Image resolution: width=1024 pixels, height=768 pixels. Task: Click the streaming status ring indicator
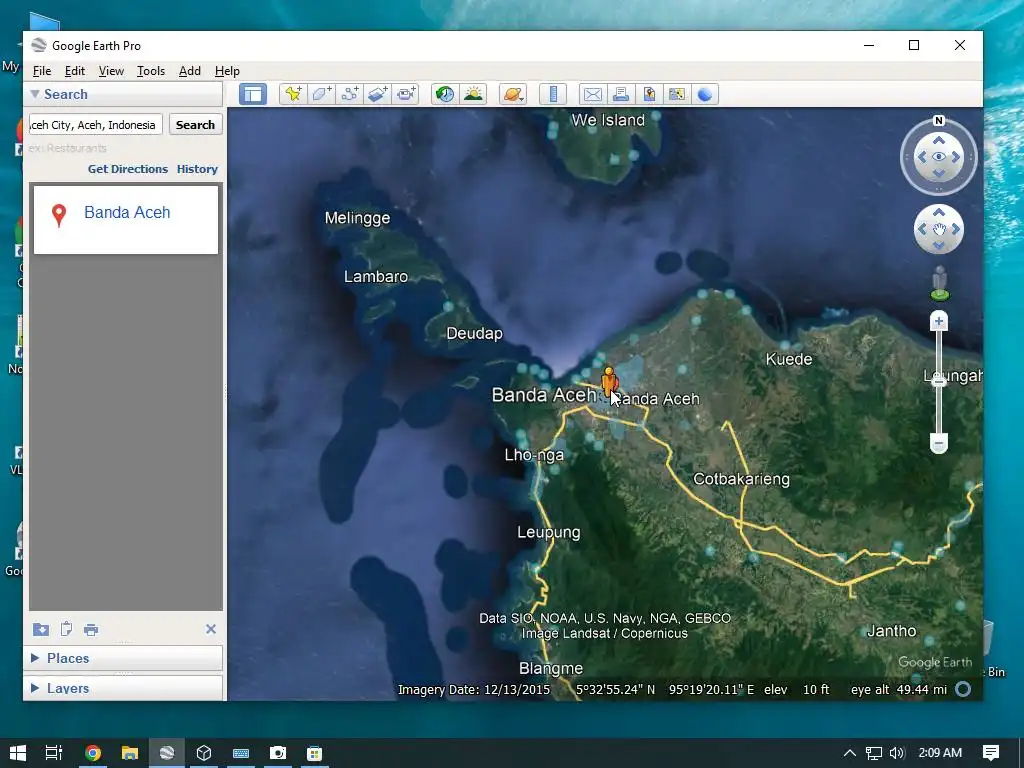(x=963, y=689)
